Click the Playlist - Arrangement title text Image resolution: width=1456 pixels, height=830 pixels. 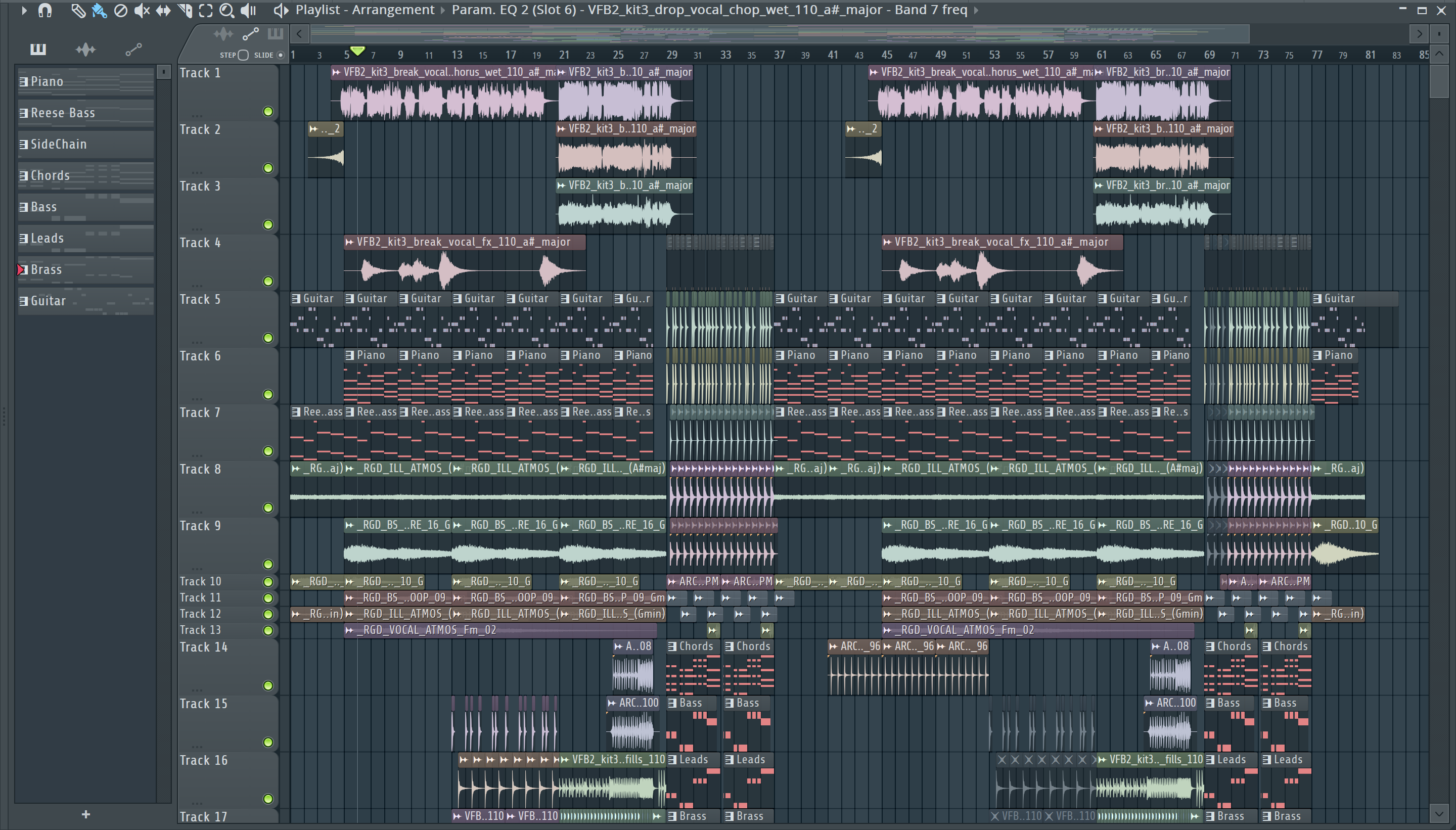coord(365,10)
